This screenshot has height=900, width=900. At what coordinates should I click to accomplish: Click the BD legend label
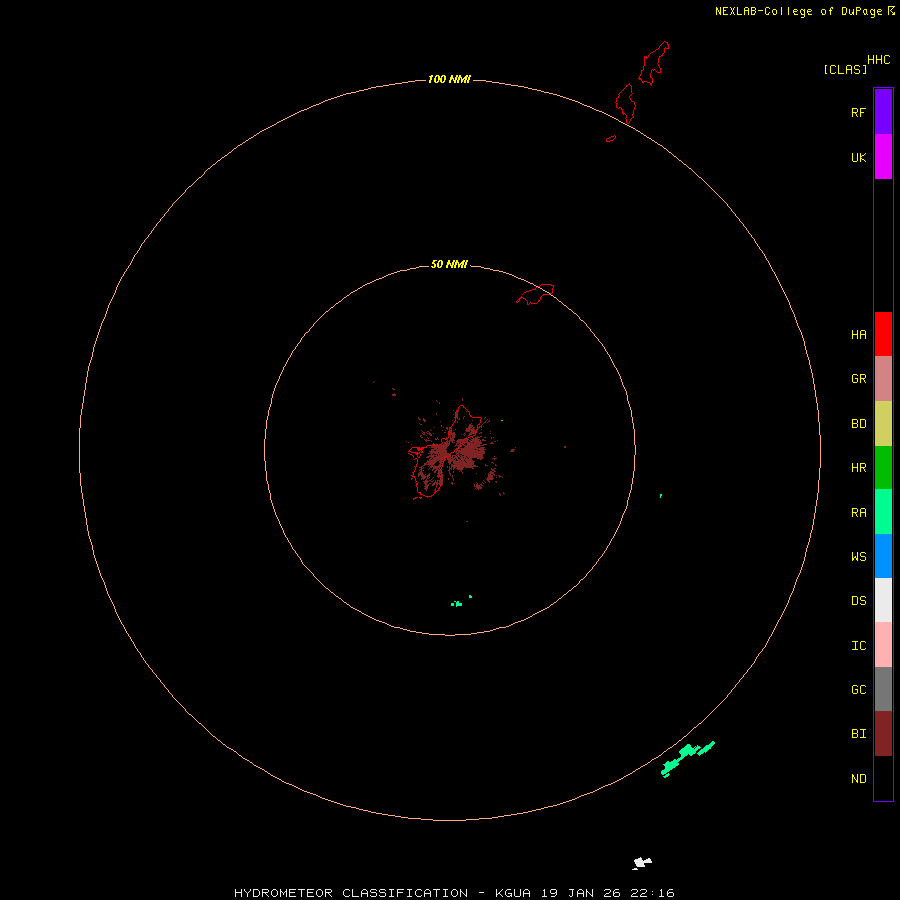859,424
